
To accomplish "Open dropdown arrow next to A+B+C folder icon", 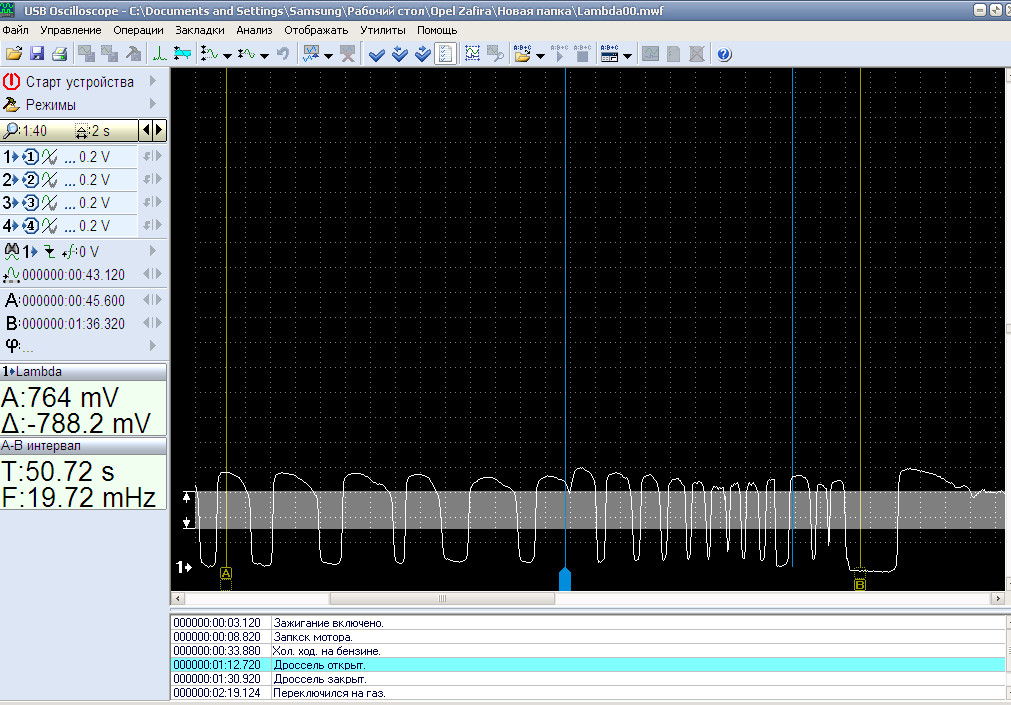I will [541, 56].
